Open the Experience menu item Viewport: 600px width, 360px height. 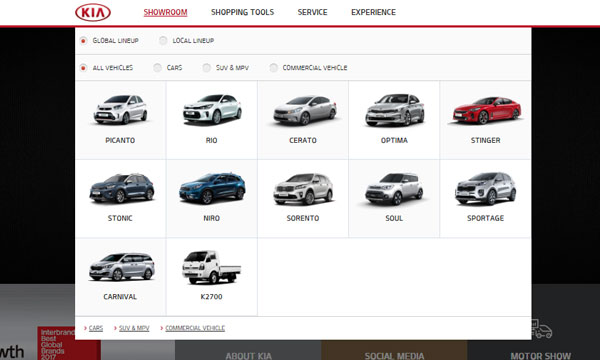click(373, 12)
